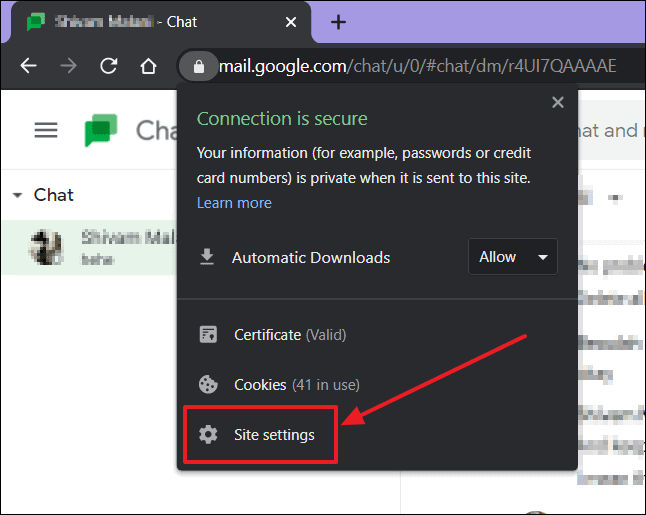This screenshot has height=515, width=646.
Task: Click the browser forward arrow
Action: [x=68, y=66]
